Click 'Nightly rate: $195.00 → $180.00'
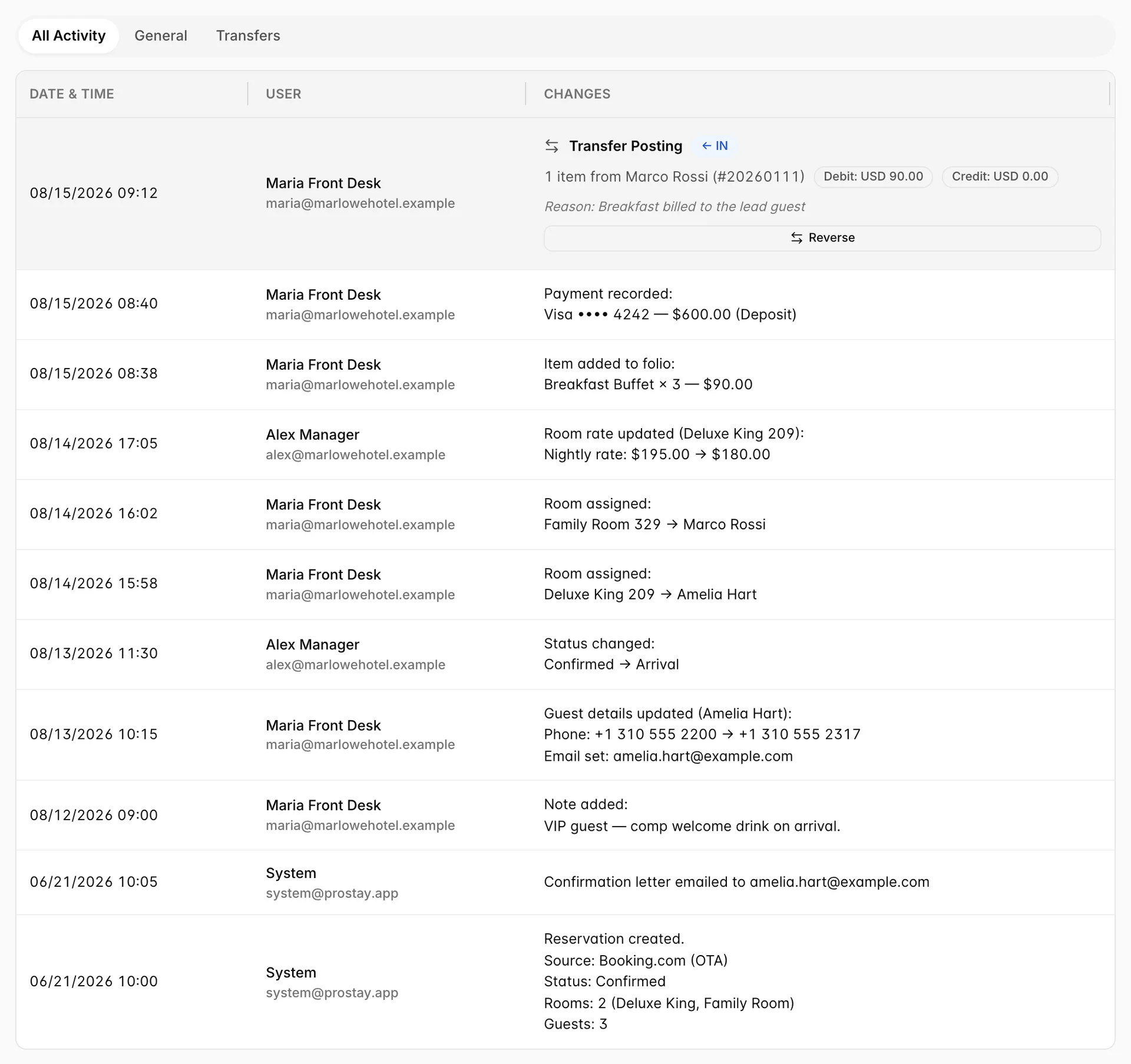This screenshot has width=1131, height=1064. (657, 455)
